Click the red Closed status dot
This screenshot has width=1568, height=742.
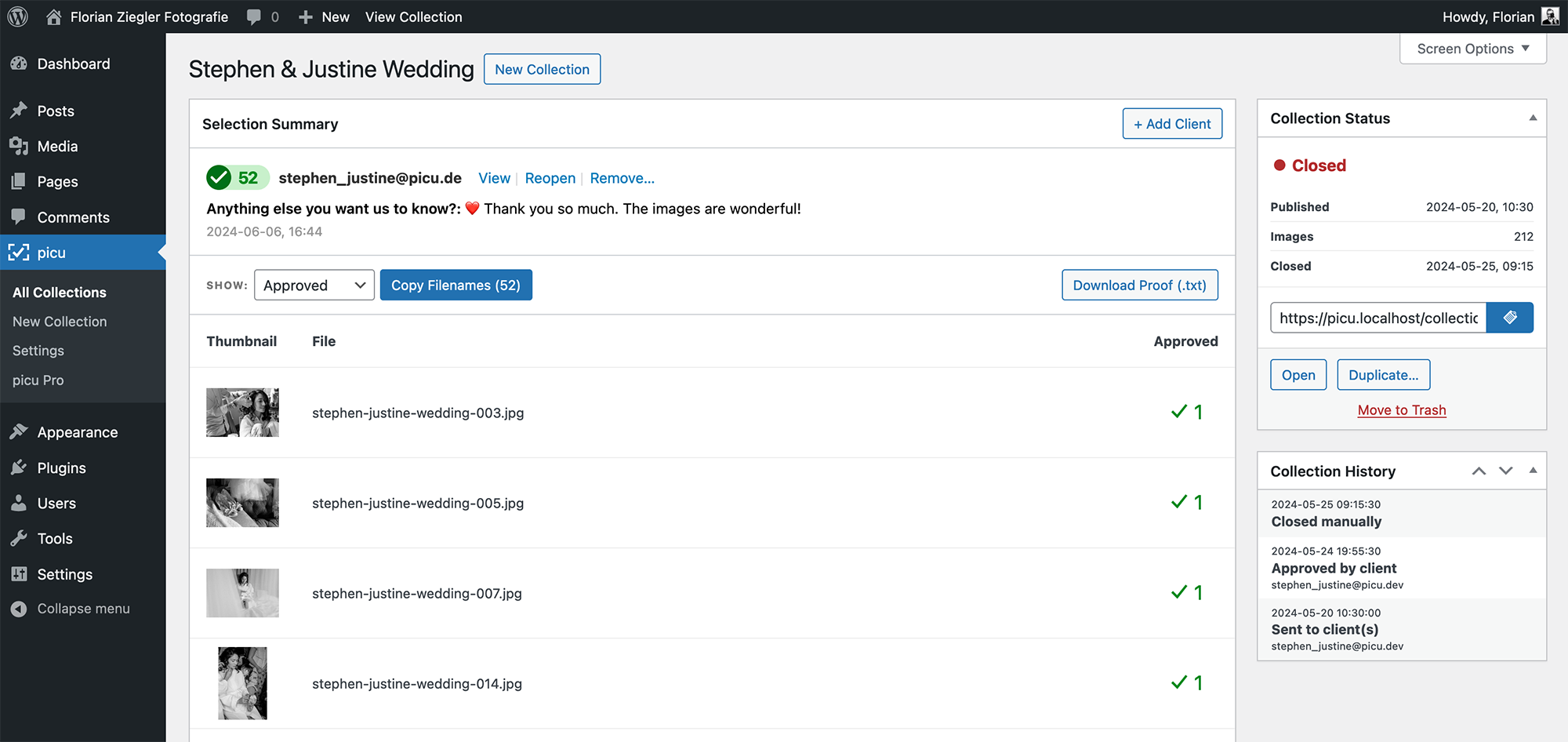1279,165
